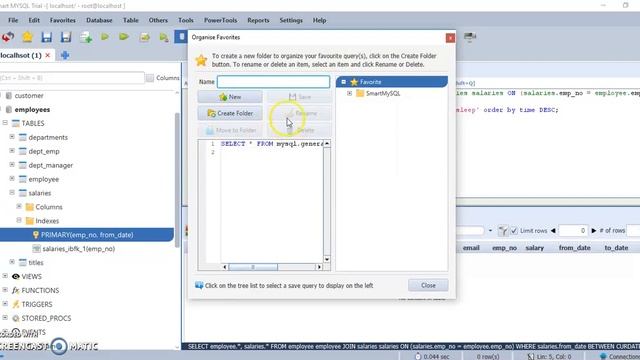
Task: Click the Create Folder button
Action: (x=230, y=113)
